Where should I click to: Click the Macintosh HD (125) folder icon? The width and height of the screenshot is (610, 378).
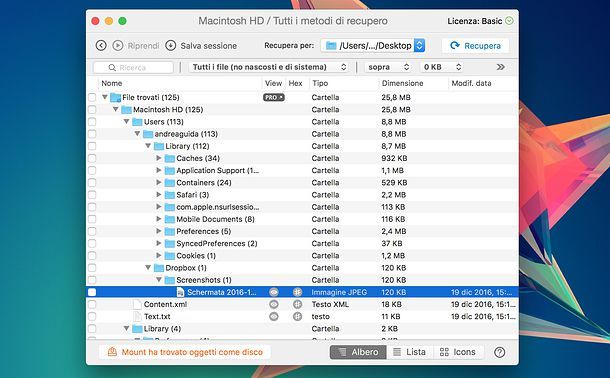click(126, 110)
